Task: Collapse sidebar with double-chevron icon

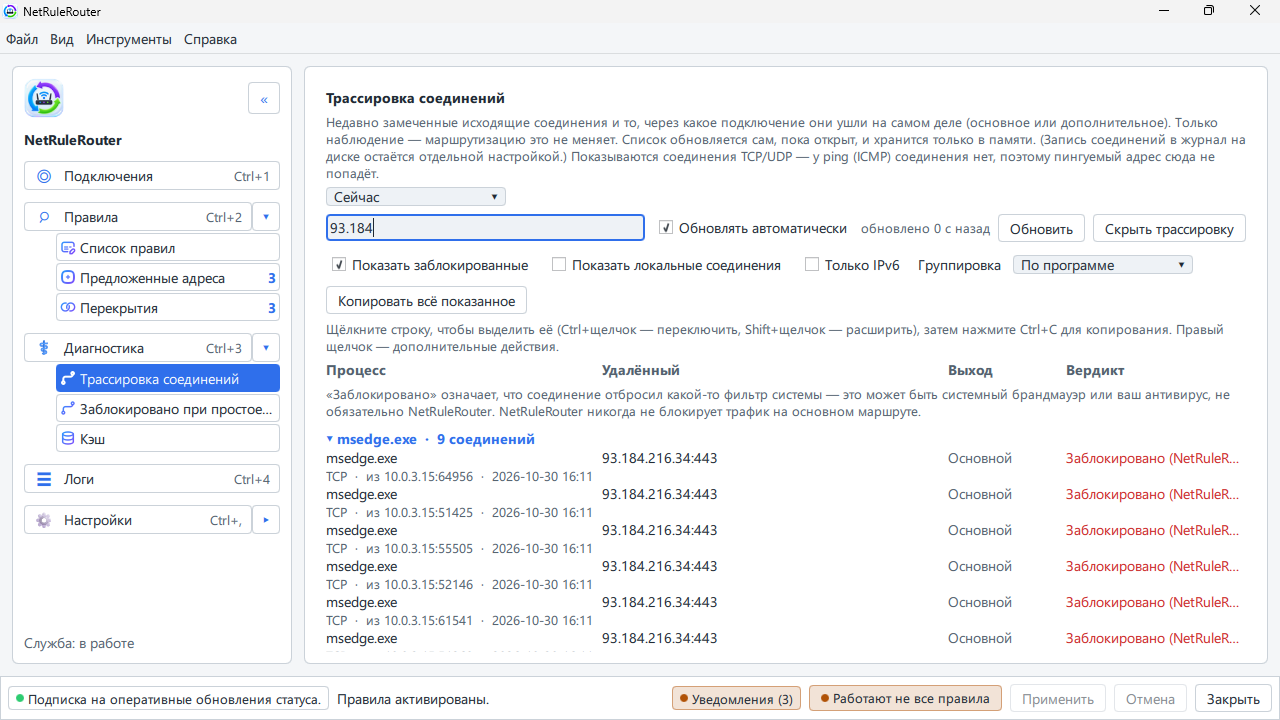Action: 264,99
